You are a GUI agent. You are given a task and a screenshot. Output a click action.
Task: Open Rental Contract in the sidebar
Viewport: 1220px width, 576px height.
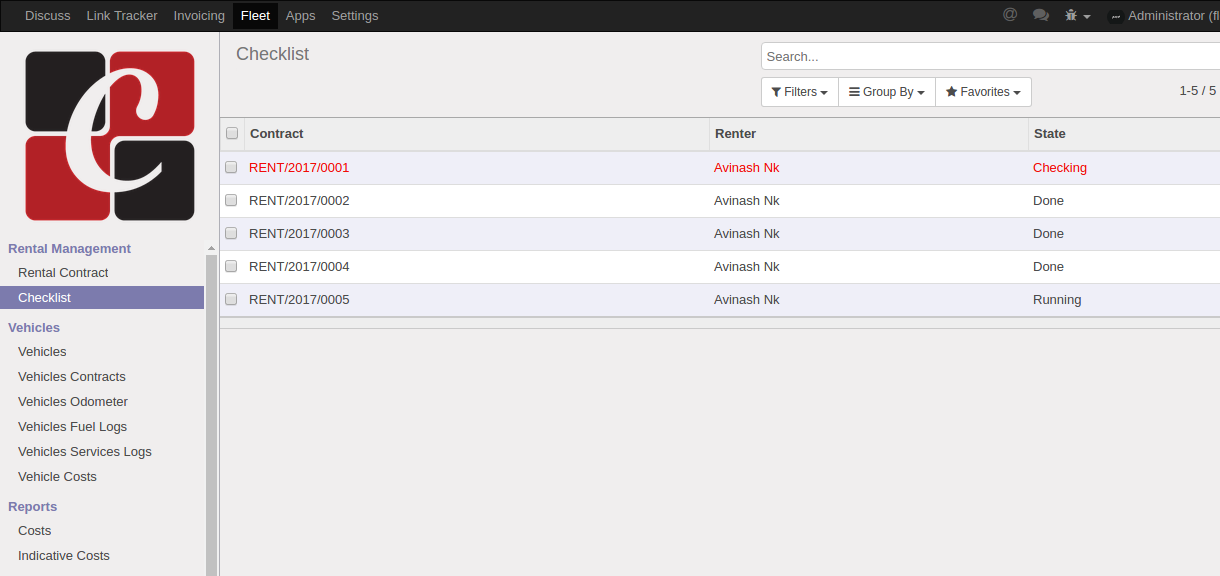pos(63,272)
